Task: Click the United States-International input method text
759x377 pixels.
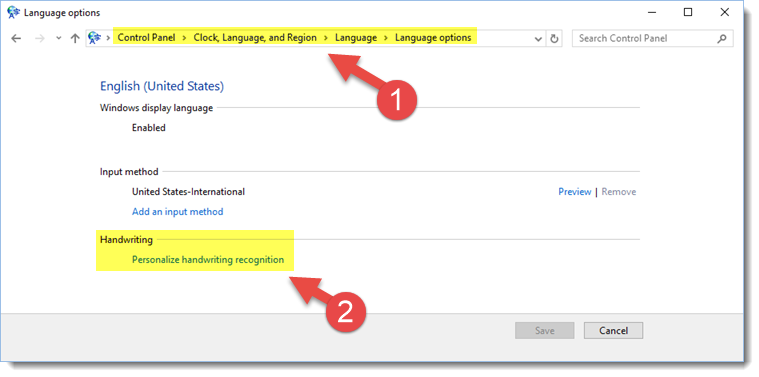Action: click(188, 192)
